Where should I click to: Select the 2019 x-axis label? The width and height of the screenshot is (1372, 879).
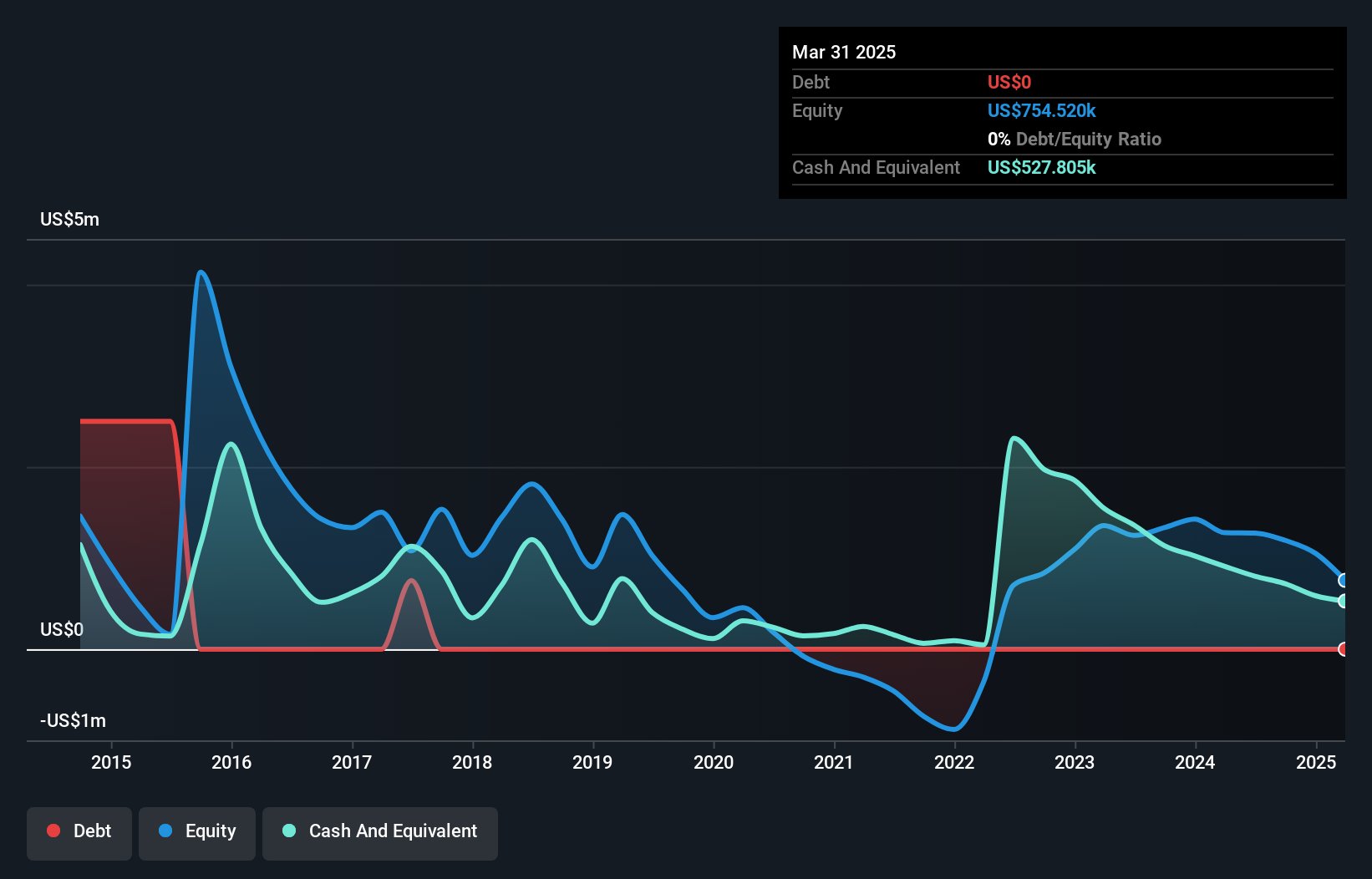tap(592, 762)
